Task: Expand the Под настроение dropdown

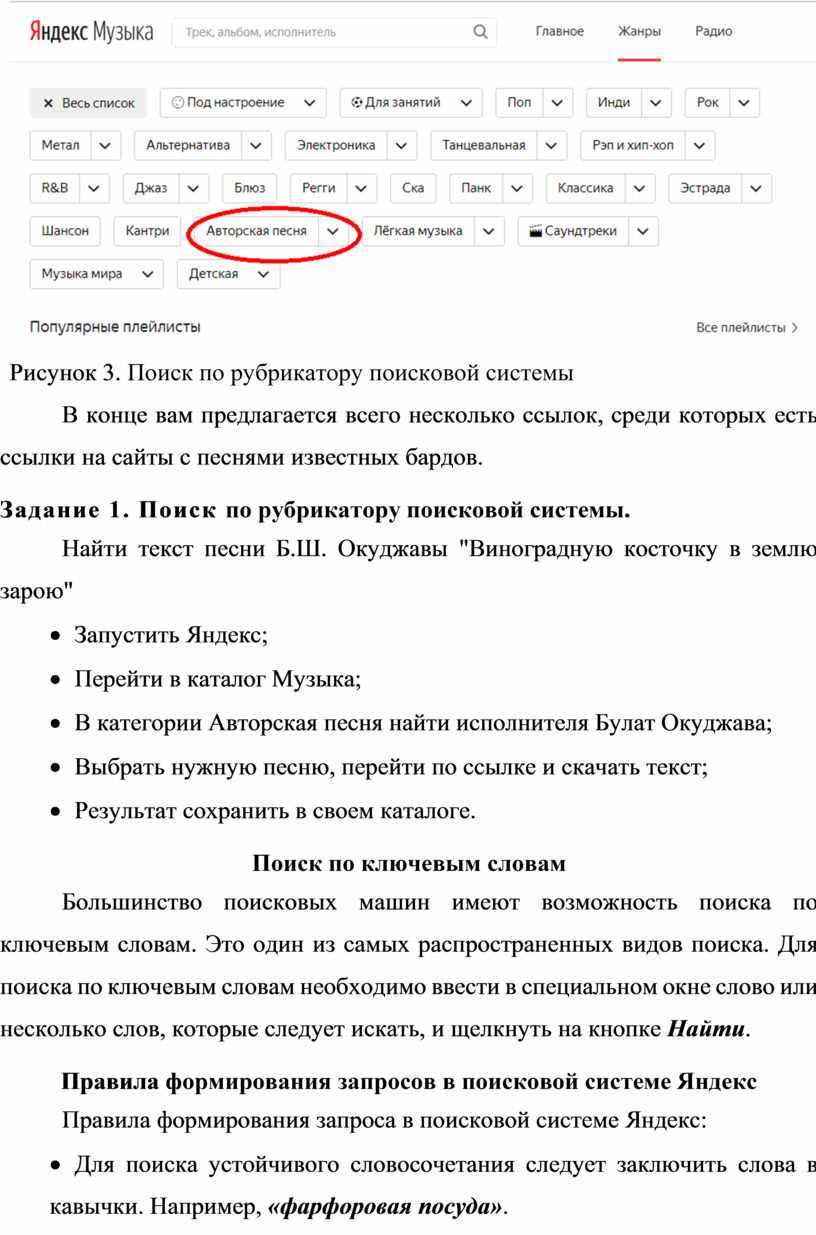Action: [243, 103]
